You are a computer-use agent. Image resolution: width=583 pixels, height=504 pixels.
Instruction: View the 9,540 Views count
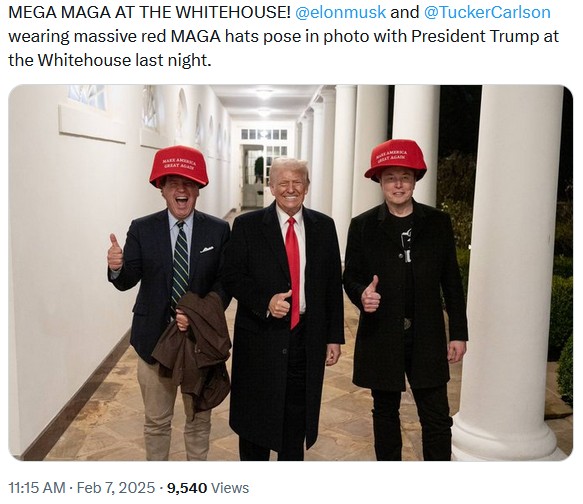[x=208, y=487]
